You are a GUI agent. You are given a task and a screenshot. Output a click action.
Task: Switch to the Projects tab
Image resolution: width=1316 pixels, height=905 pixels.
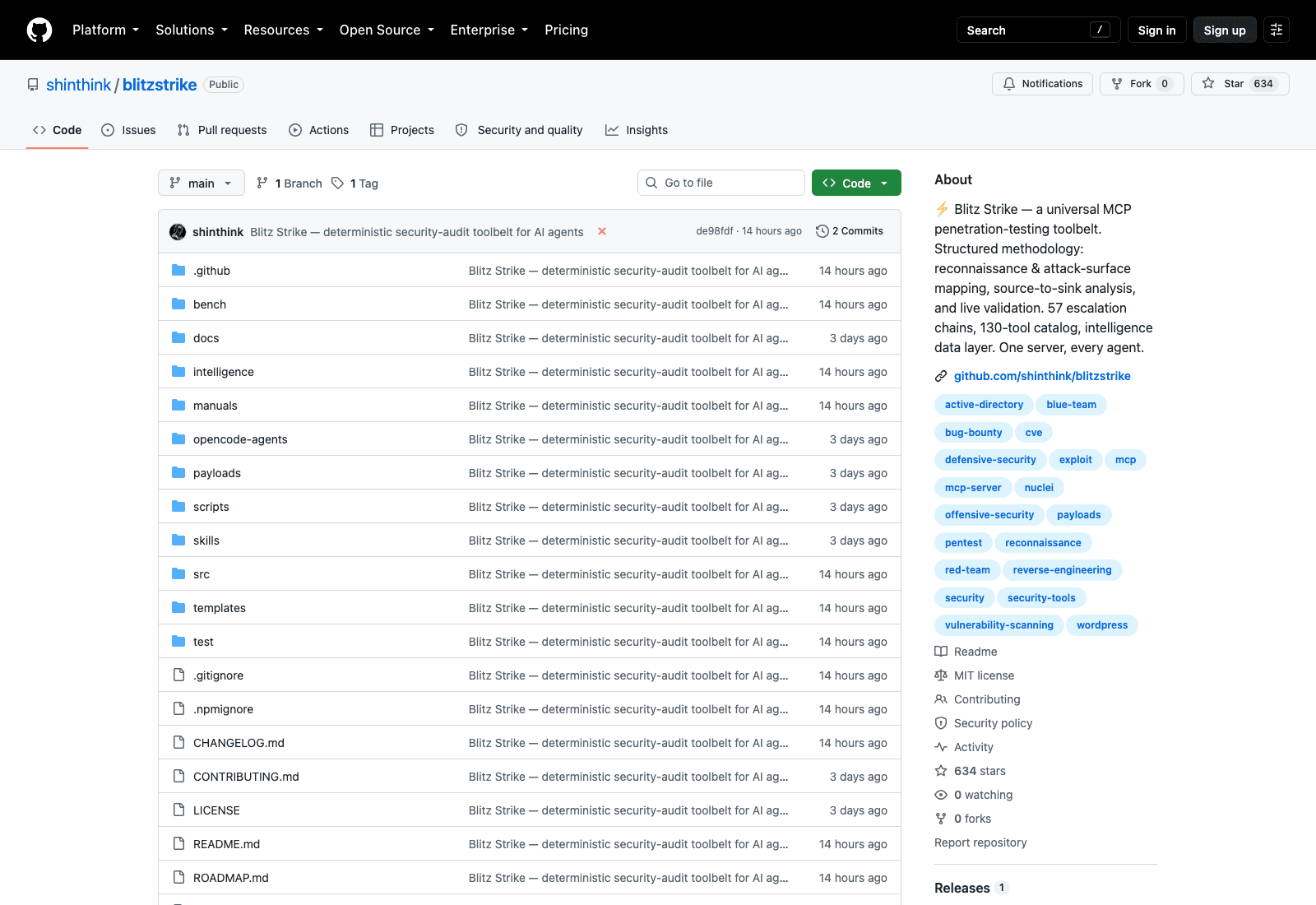402,130
